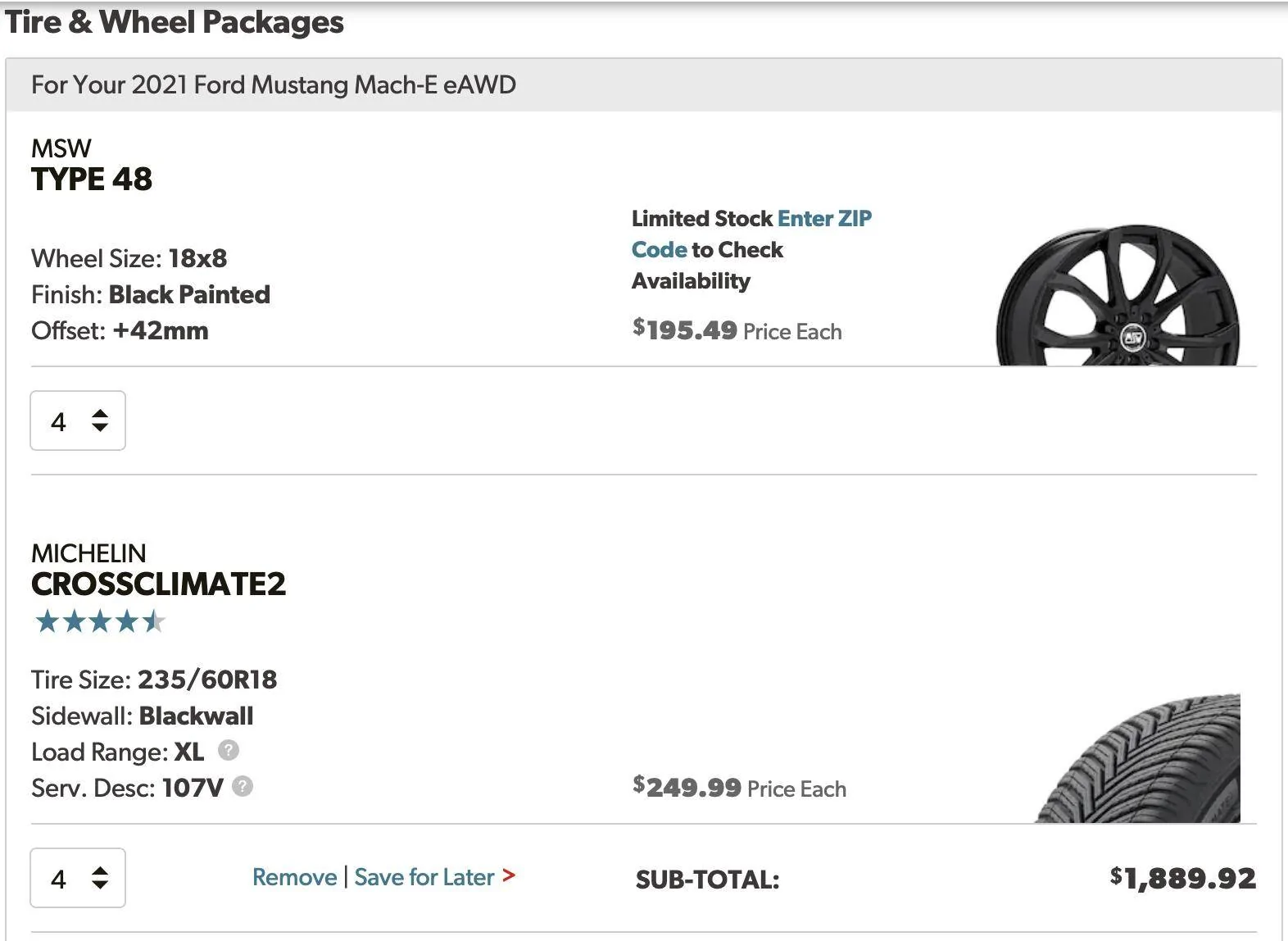Click the Michelin CrossClimate2 tire image
Image resolution: width=1288 pixels, height=941 pixels.
pos(1139,758)
